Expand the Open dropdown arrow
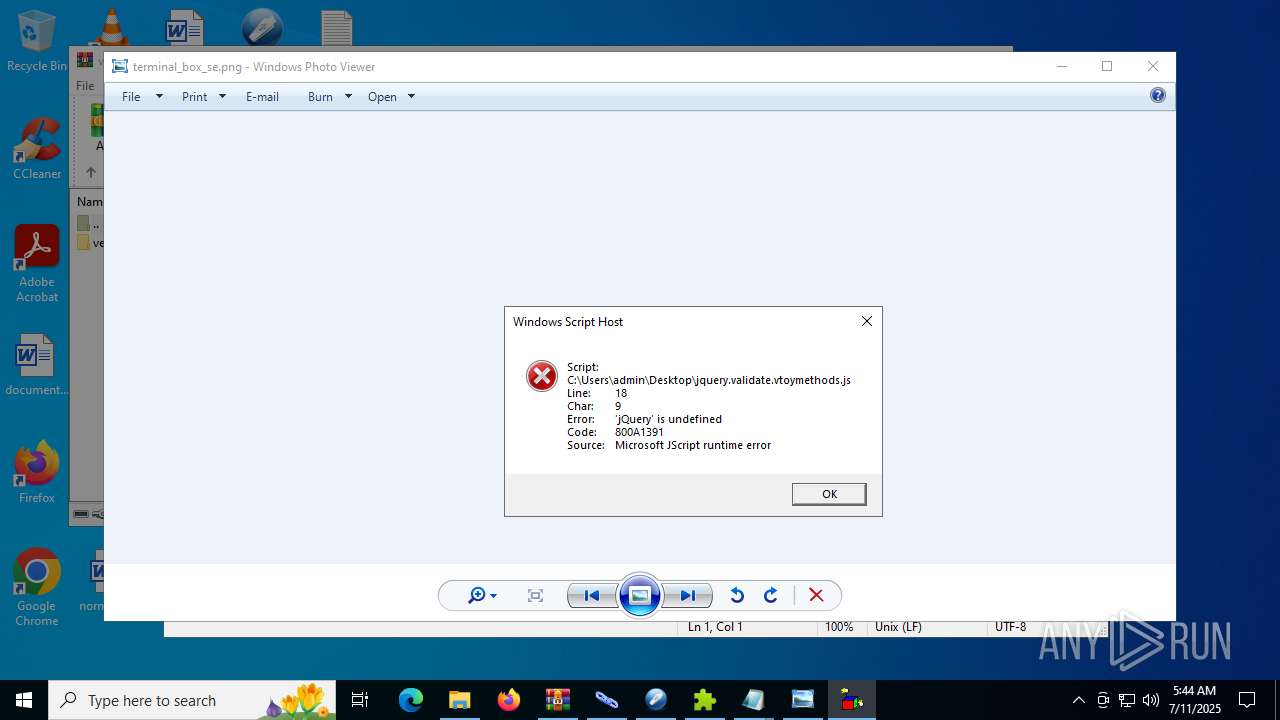Image resolution: width=1280 pixels, height=720 pixels. pos(411,97)
